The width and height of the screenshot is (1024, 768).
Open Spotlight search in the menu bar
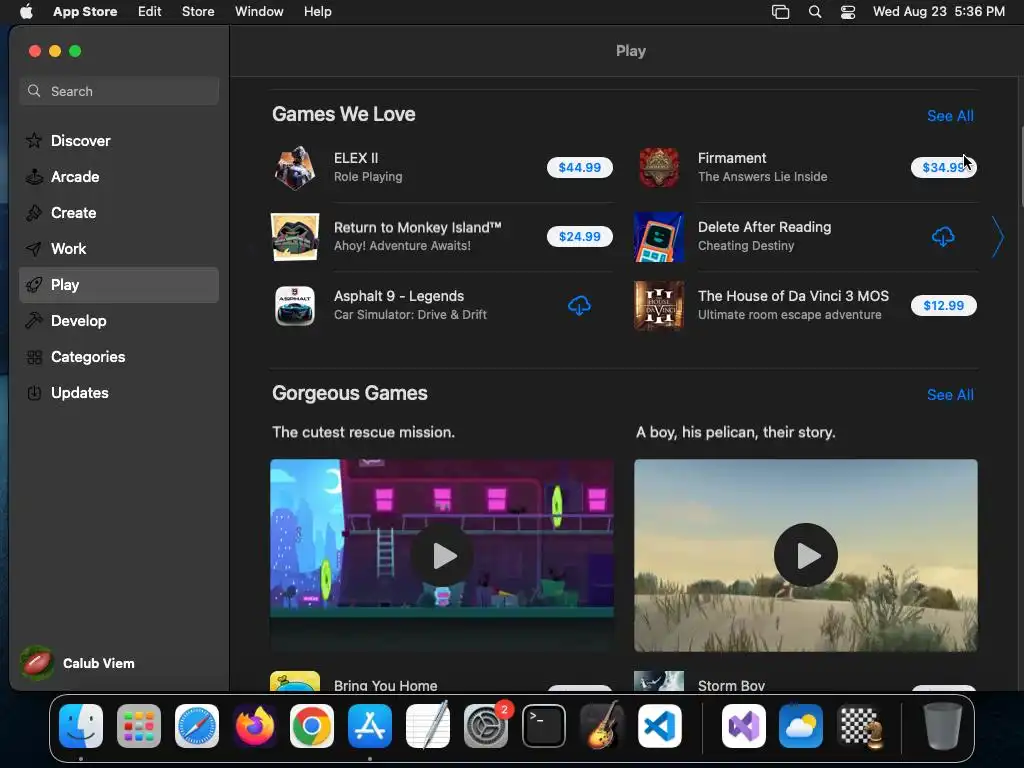click(814, 12)
